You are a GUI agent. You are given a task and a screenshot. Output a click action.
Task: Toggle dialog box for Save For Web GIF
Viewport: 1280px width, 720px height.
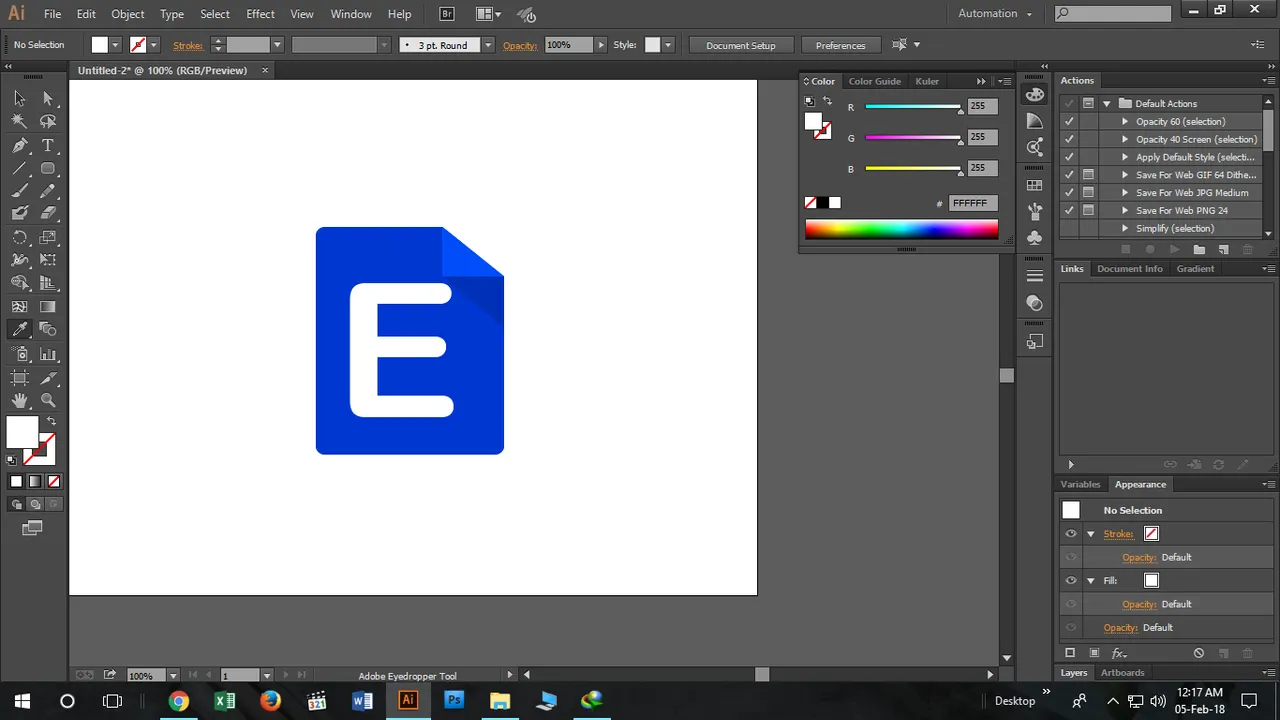(1088, 174)
